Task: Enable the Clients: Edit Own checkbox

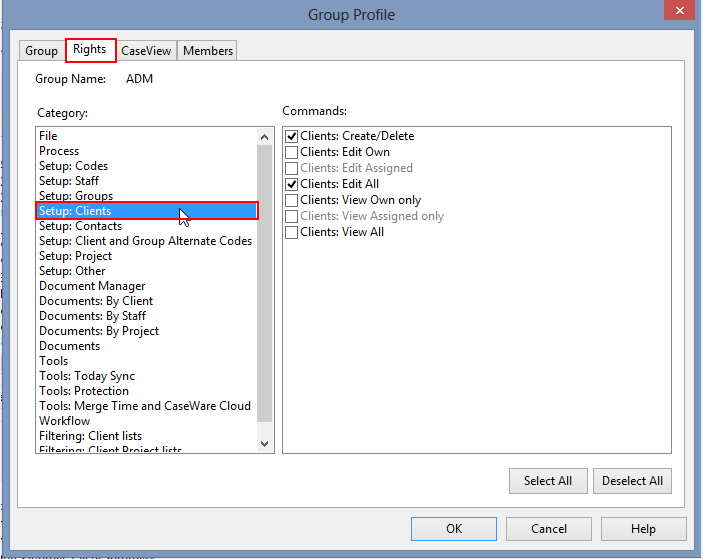Action: (292, 152)
